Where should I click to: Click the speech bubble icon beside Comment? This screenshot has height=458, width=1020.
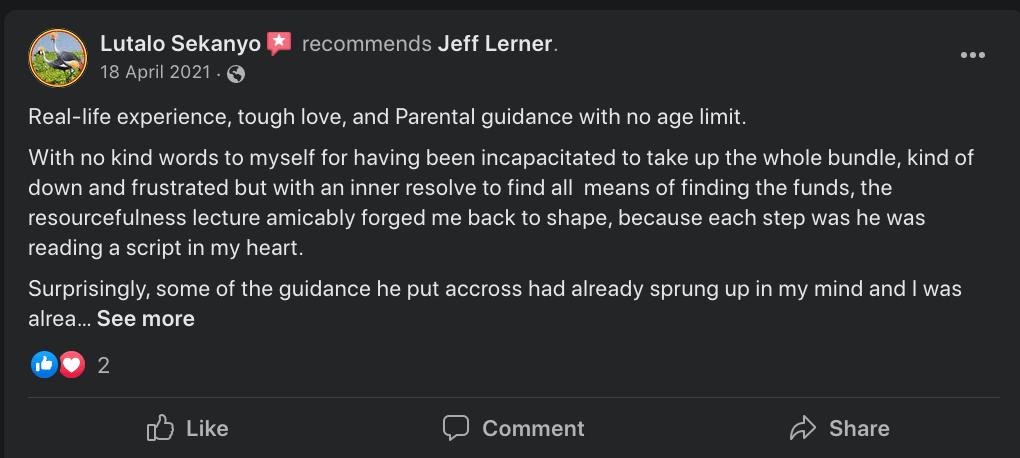[456, 428]
